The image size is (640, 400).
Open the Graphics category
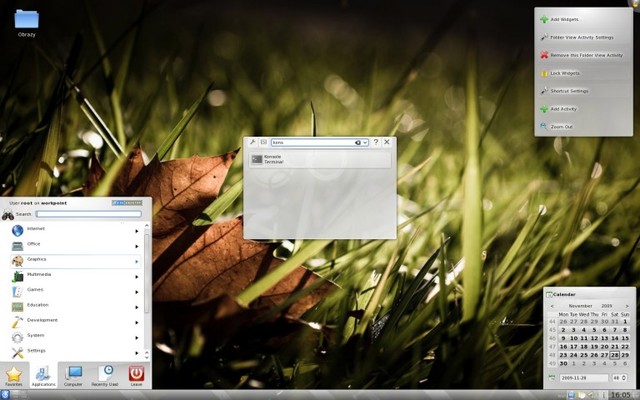click(76, 261)
